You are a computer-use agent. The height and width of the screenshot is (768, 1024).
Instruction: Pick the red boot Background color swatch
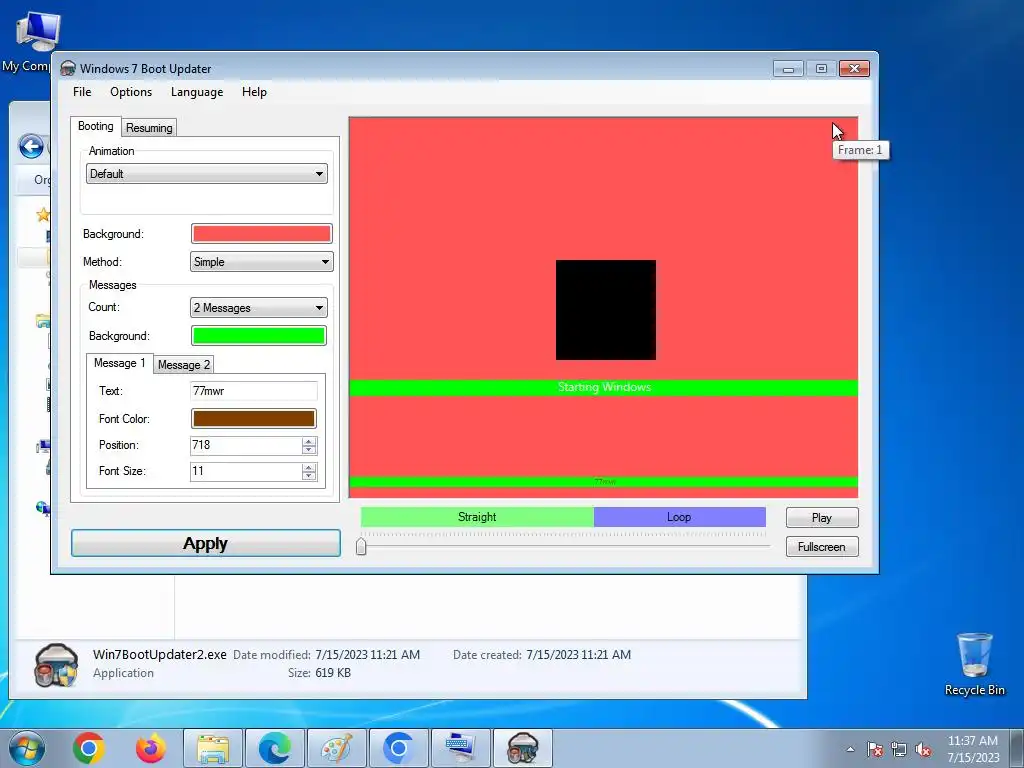click(x=261, y=234)
